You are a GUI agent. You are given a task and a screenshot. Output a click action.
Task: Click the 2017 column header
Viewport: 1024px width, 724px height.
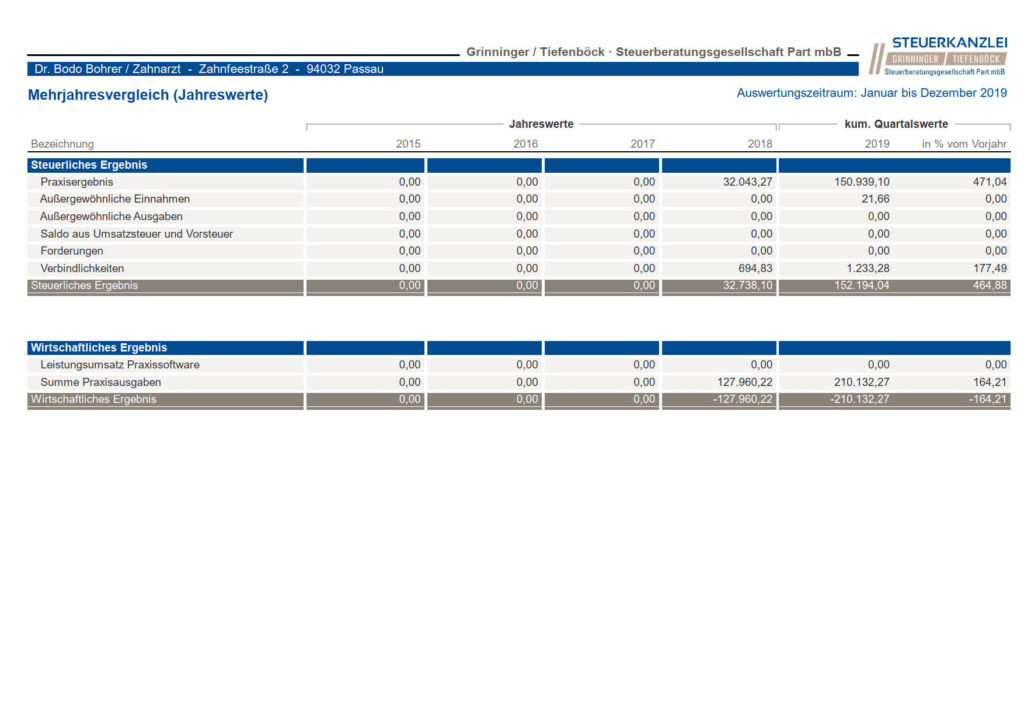pyautogui.click(x=643, y=144)
